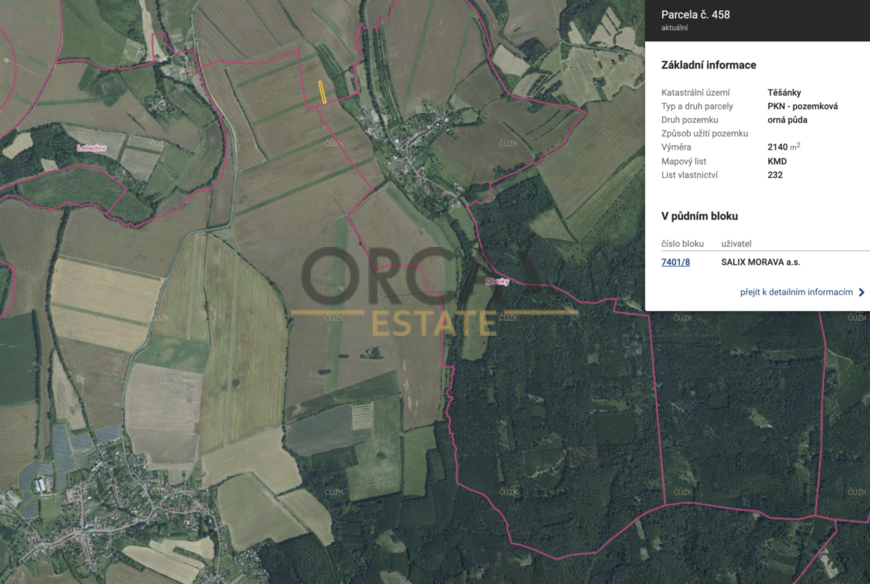Select the "Základní informace" section heading
Image resolution: width=870 pixels, height=584 pixels.
[x=708, y=65]
